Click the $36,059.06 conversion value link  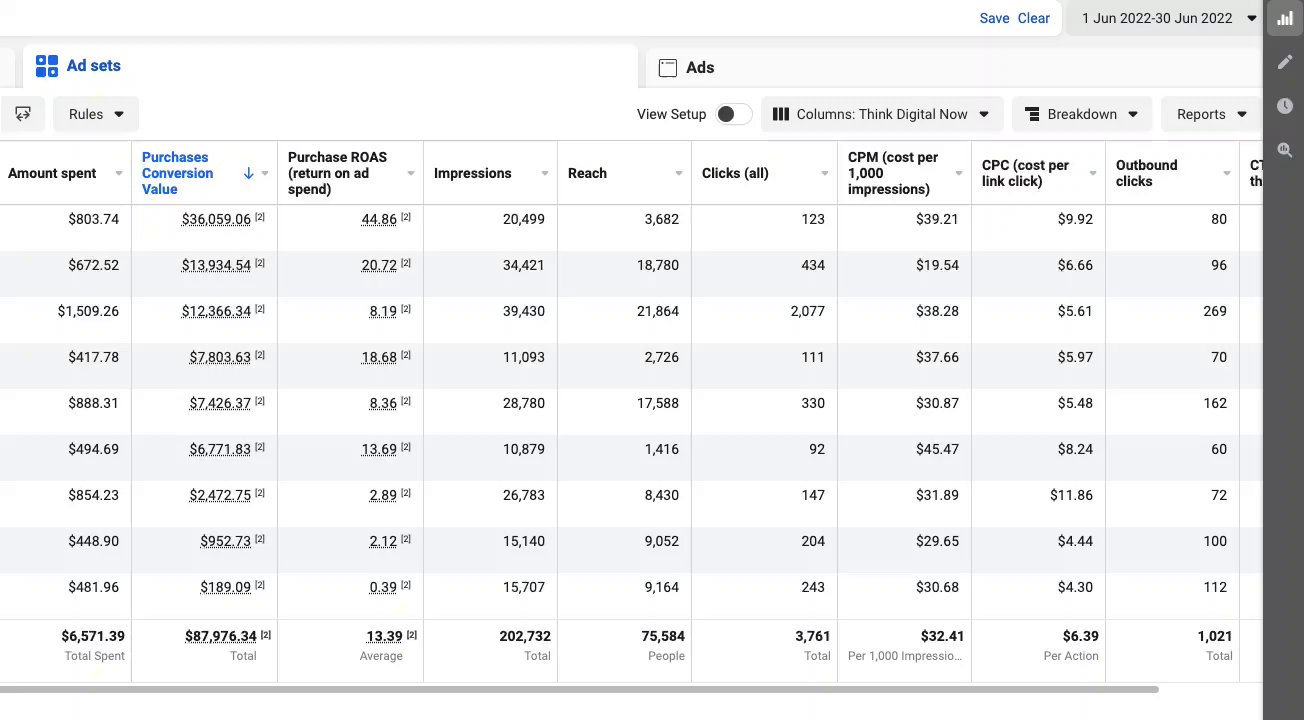click(x=216, y=219)
